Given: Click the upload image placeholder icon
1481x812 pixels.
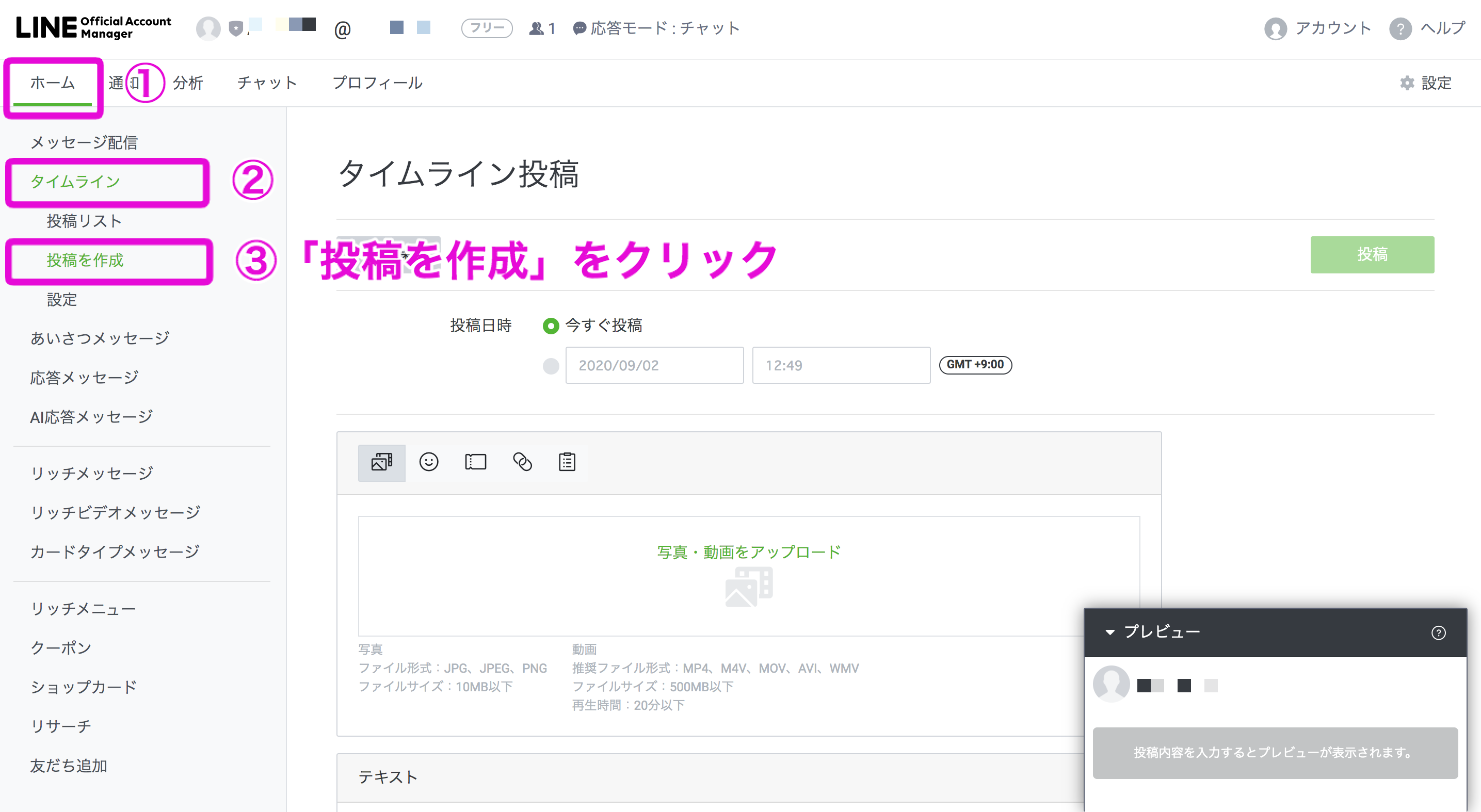Looking at the screenshot, I should [x=749, y=587].
